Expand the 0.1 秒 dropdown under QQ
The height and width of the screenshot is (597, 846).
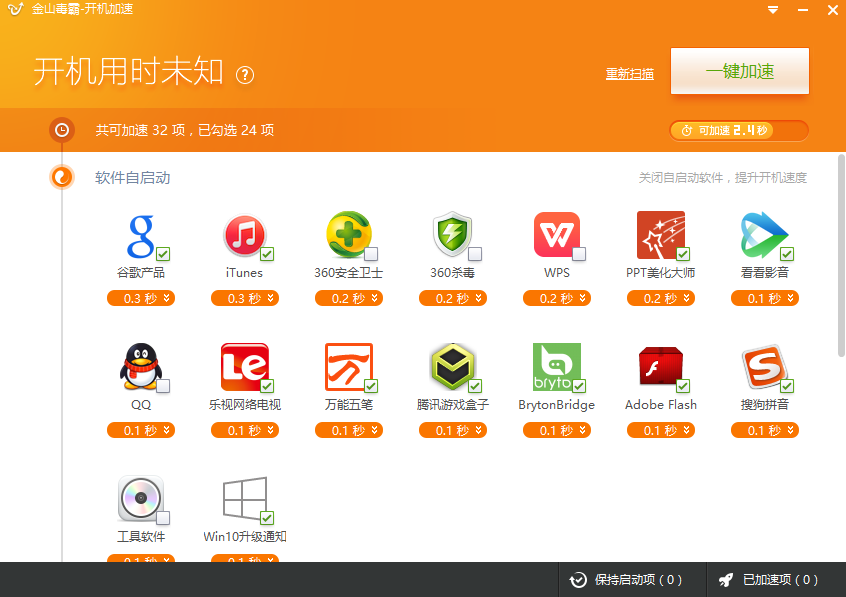(141, 430)
